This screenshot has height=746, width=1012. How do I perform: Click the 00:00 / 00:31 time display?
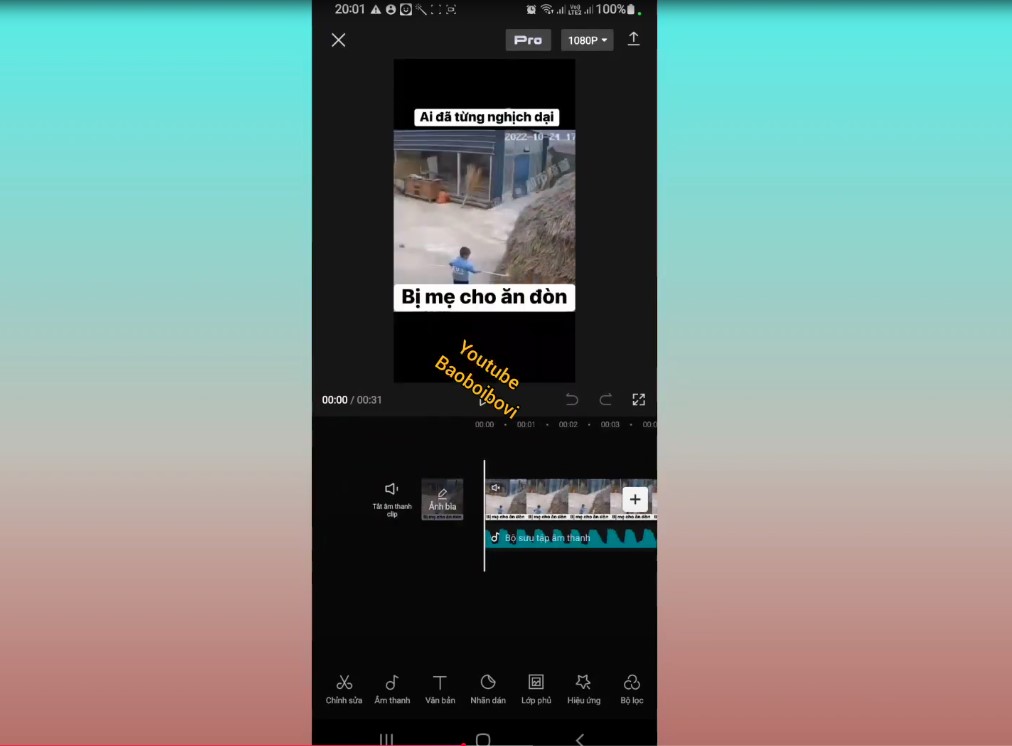352,400
